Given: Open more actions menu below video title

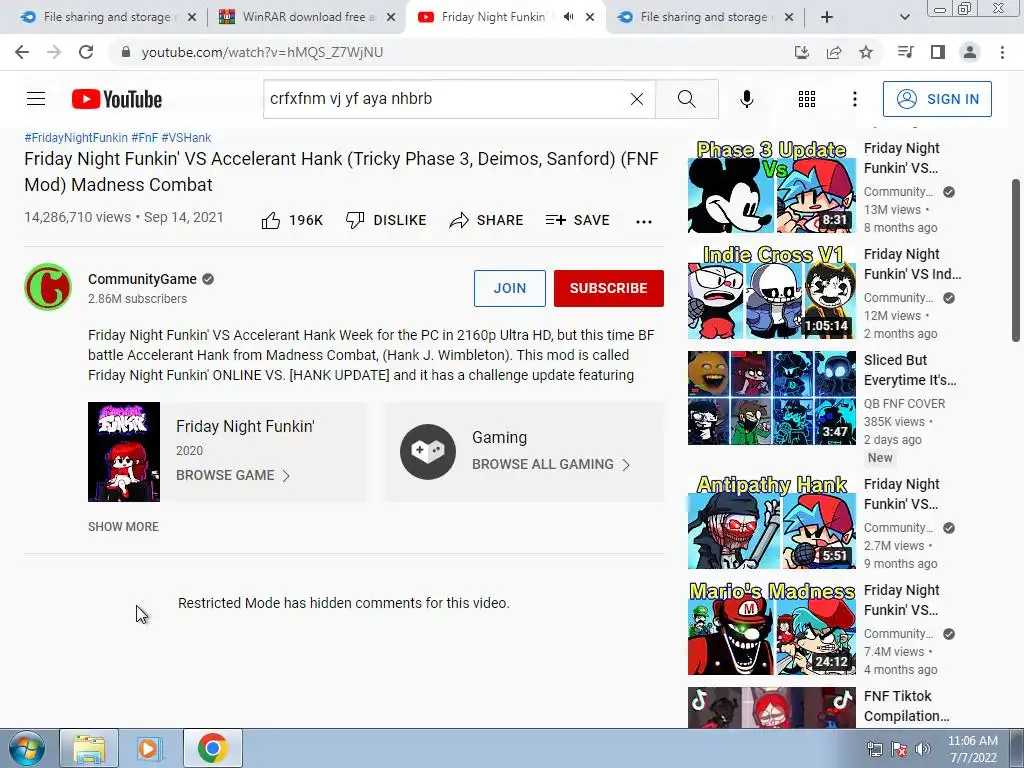Looking at the screenshot, I should click(x=644, y=221).
